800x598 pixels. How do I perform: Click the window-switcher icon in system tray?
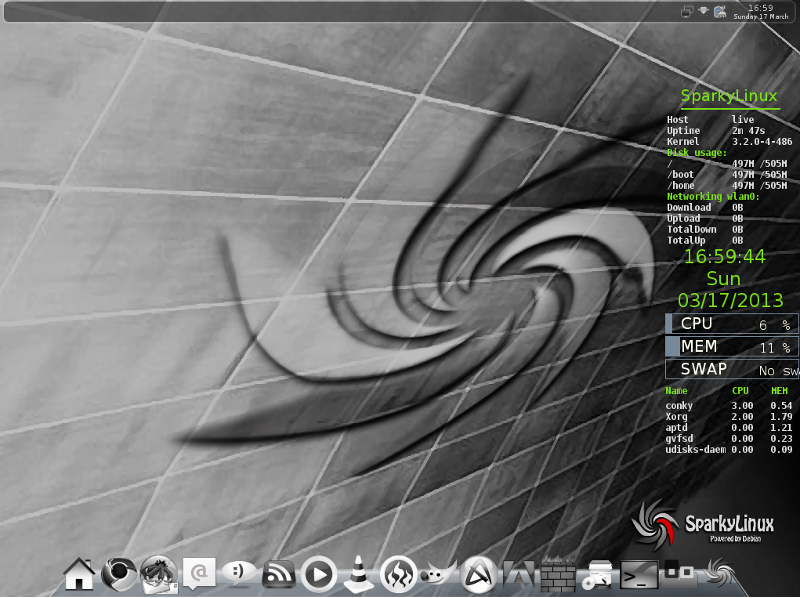(686, 10)
